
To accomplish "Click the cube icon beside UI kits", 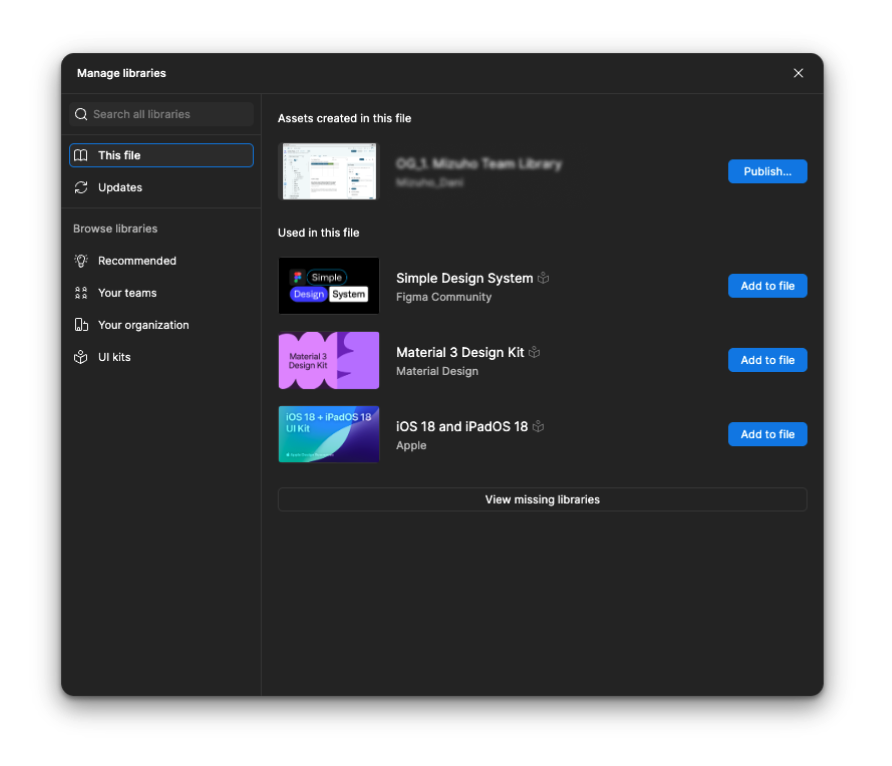I will coord(81,357).
